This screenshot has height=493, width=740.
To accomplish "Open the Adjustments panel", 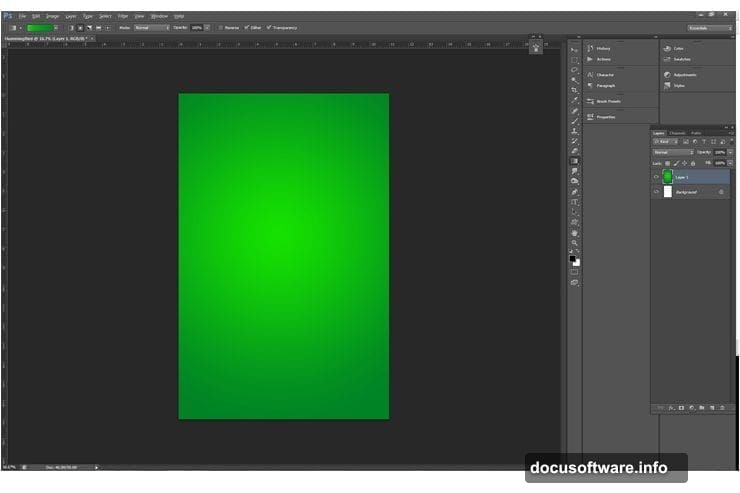I will 684,75.
